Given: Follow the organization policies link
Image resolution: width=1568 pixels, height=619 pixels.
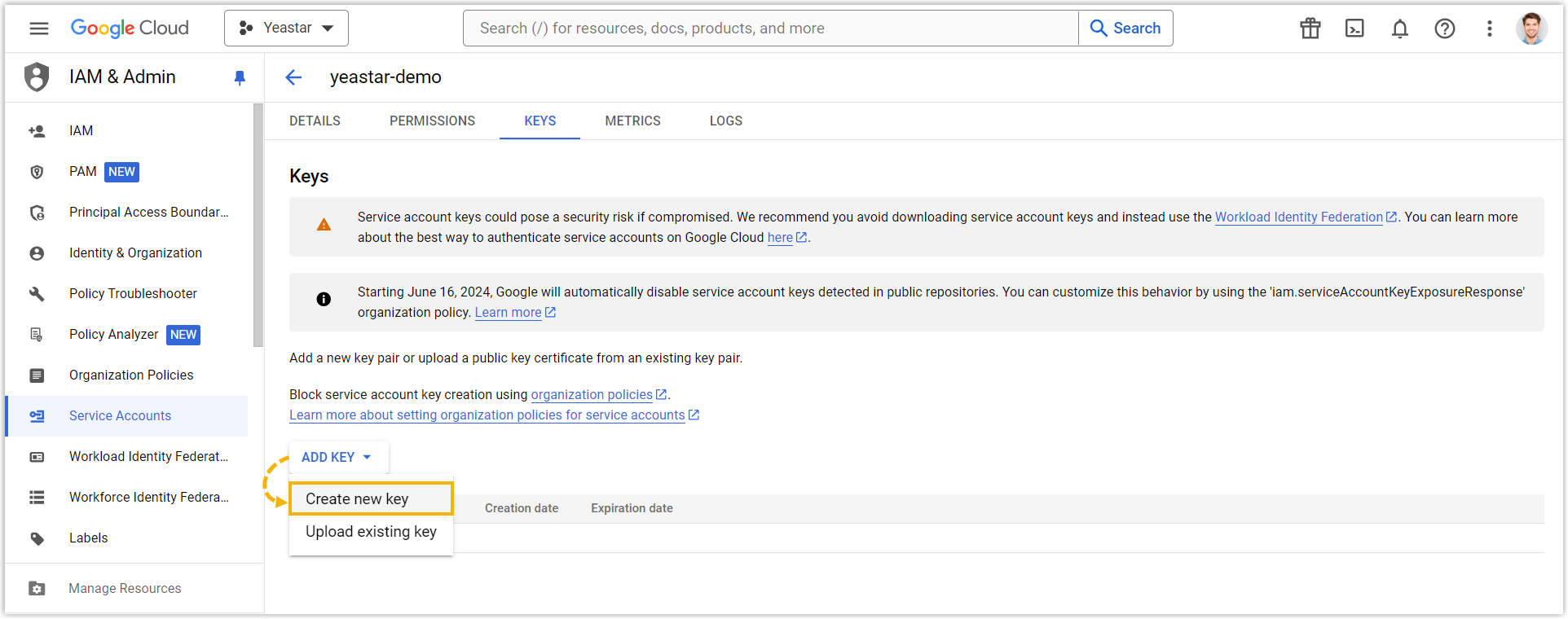Looking at the screenshot, I should [592, 394].
